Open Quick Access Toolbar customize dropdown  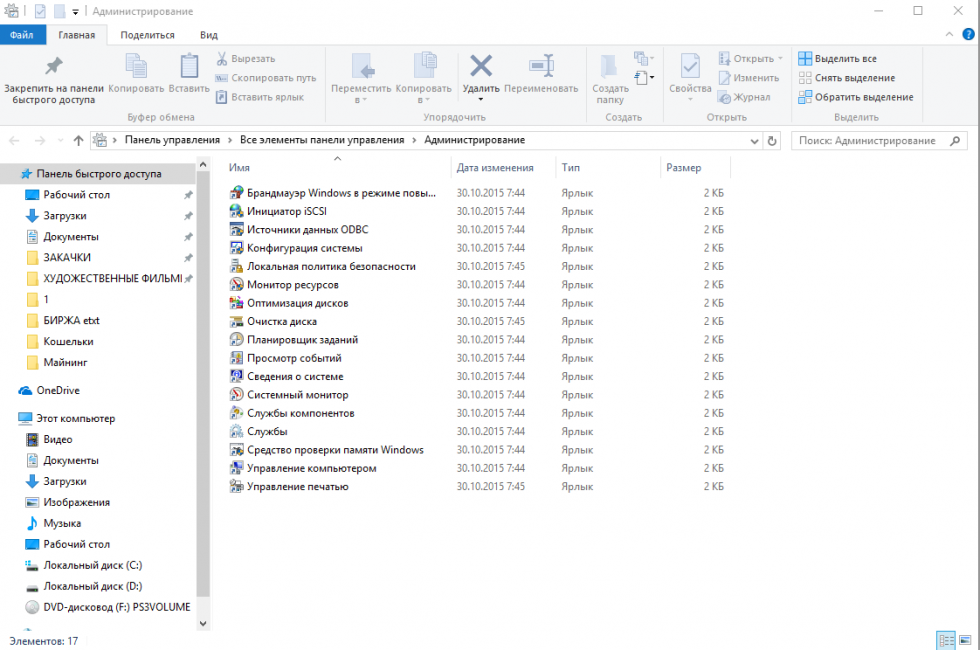(x=75, y=11)
